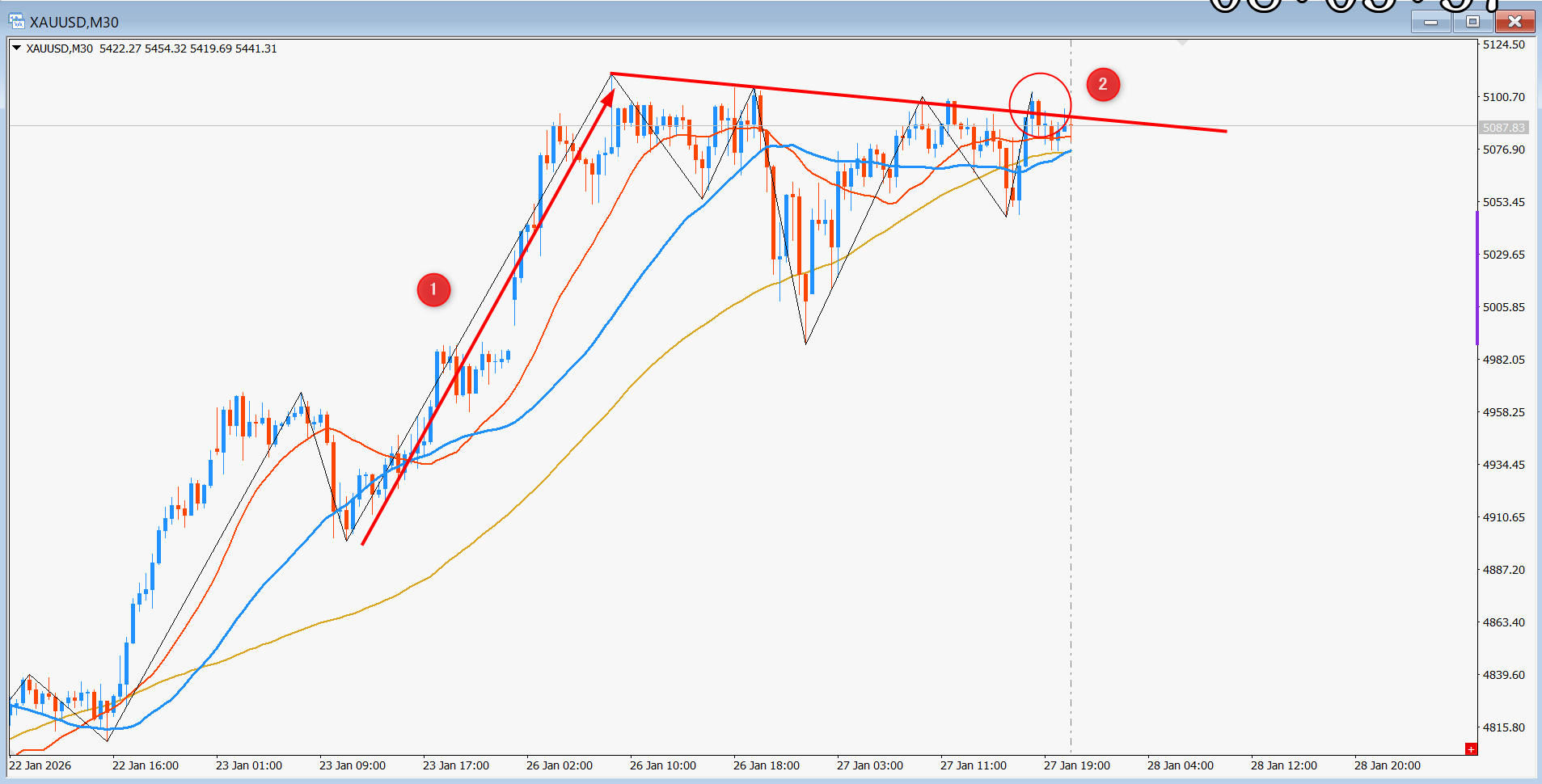
Task: Restore the XAUUSD,M30 chart window size
Action: pos(1472,22)
